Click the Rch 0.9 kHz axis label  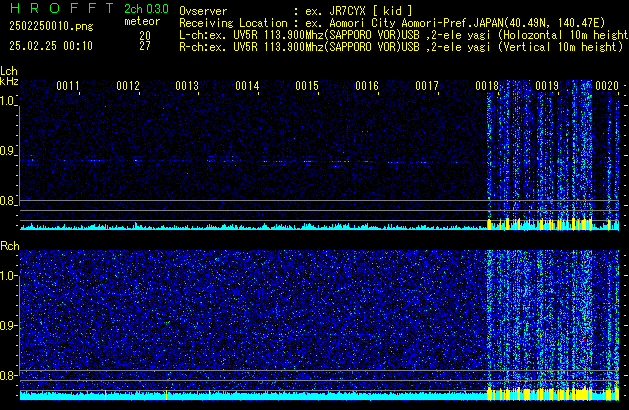tap(8, 325)
